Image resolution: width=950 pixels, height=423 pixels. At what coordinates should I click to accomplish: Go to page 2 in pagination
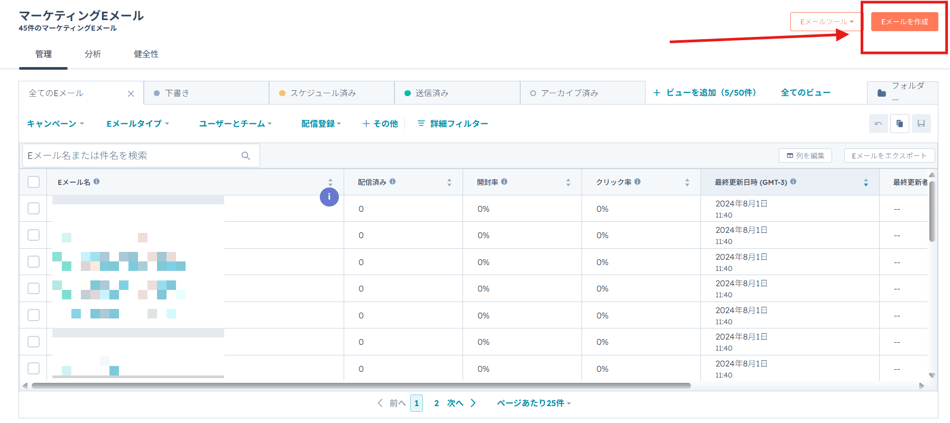pos(436,403)
